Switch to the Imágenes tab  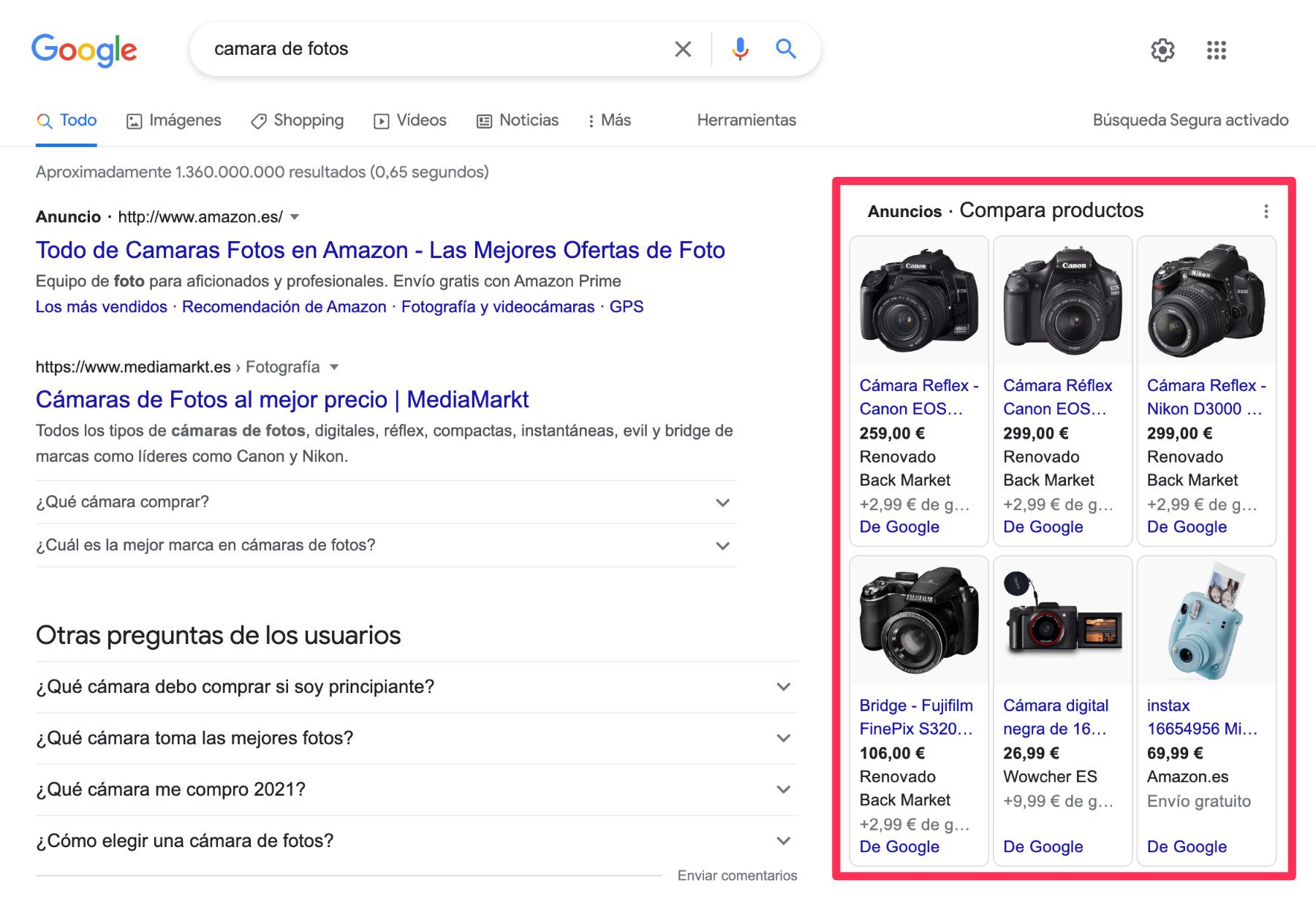(x=174, y=121)
